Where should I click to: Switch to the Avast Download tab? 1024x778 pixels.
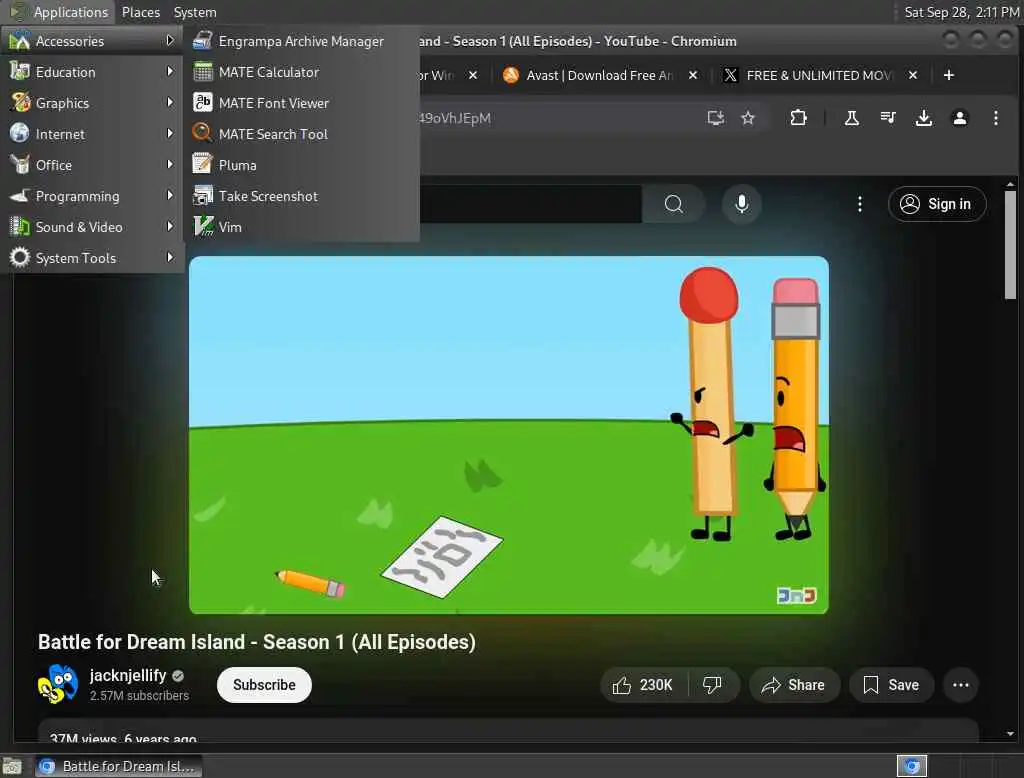click(598, 75)
